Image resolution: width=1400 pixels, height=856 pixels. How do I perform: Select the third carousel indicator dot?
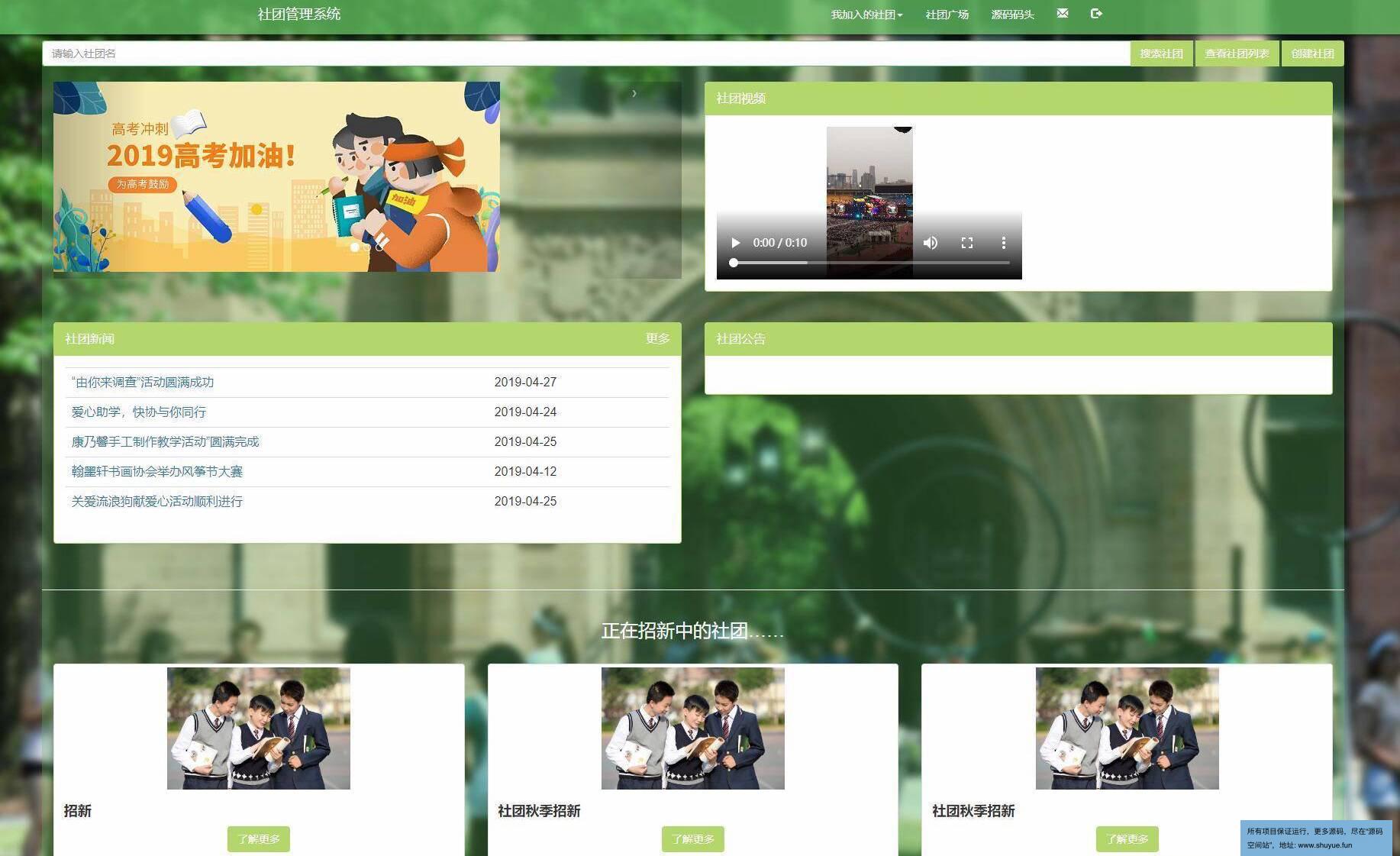point(379,247)
